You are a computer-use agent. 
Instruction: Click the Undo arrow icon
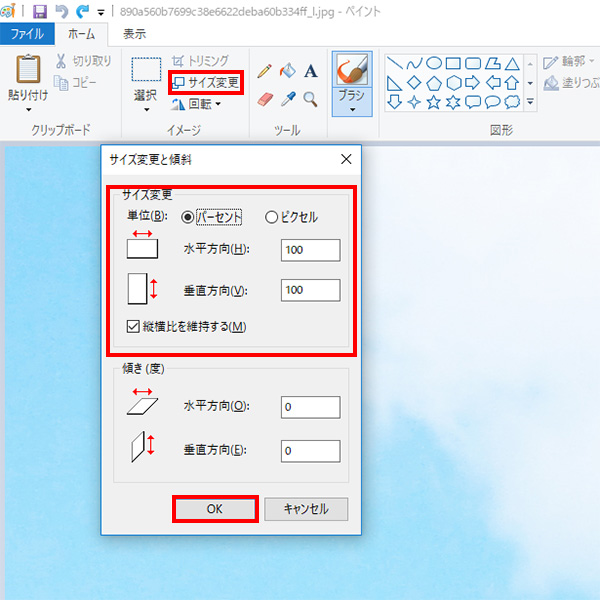click(61, 11)
